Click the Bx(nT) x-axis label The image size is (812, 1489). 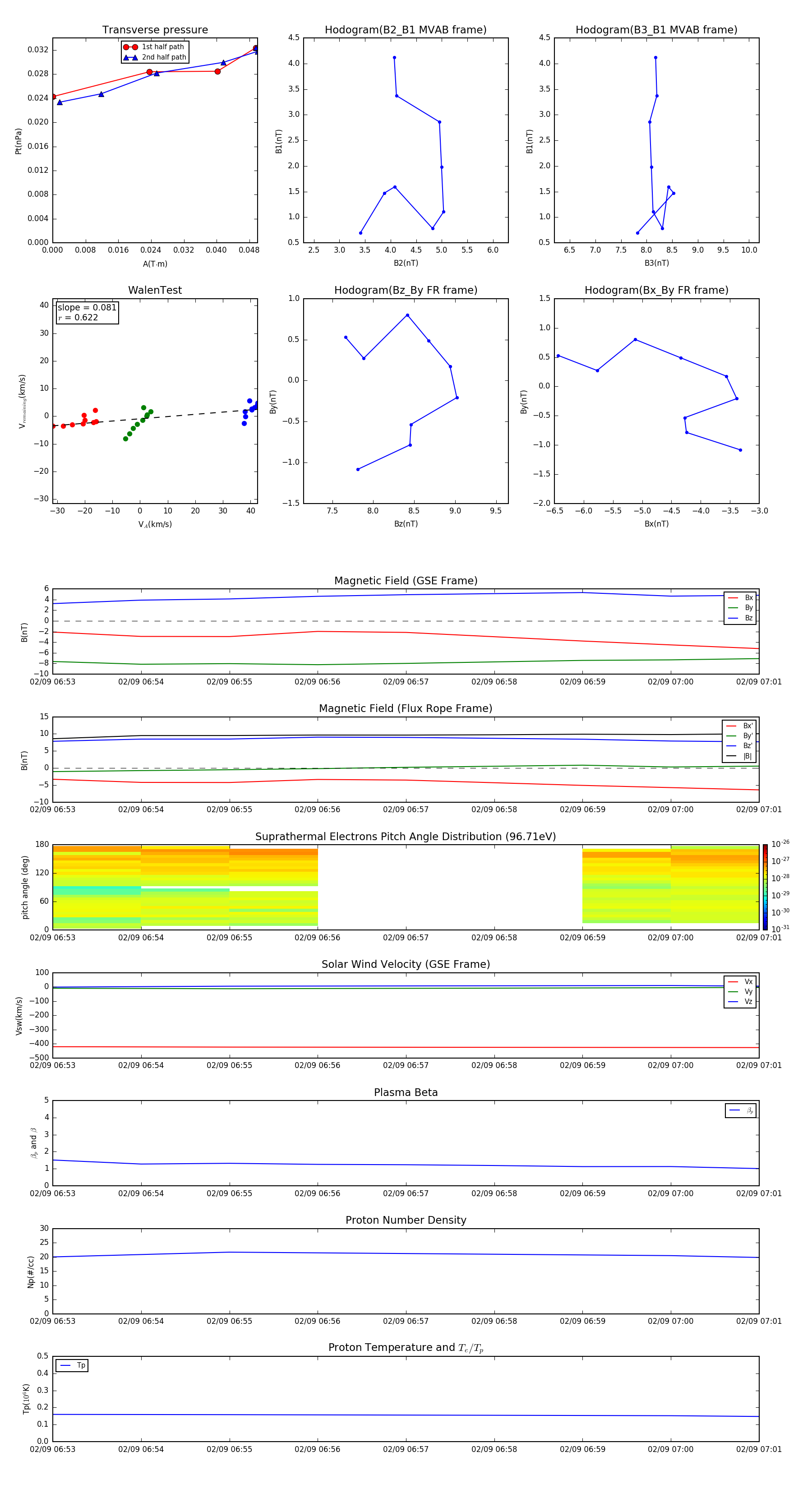point(656,524)
